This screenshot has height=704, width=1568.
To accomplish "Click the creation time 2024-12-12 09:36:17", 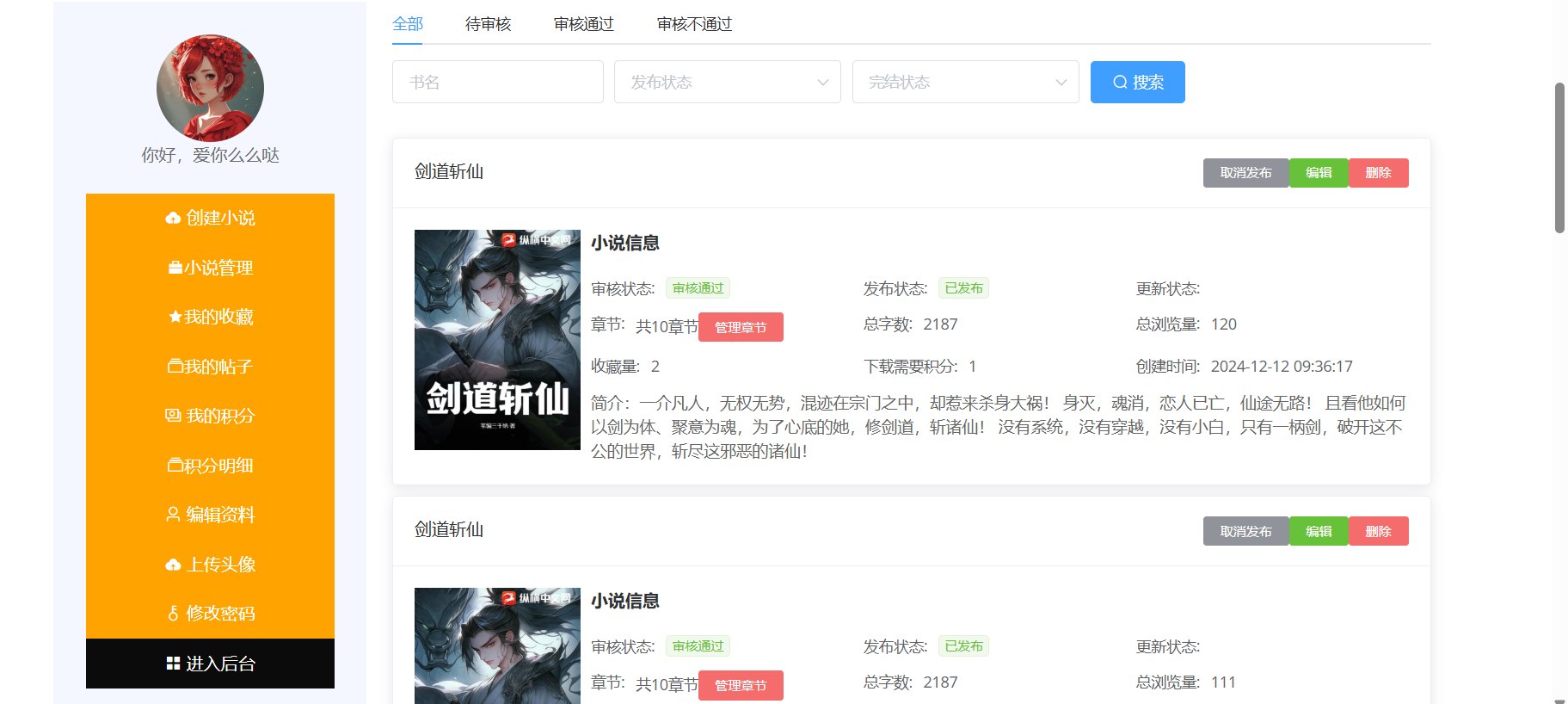I will pos(1282,367).
